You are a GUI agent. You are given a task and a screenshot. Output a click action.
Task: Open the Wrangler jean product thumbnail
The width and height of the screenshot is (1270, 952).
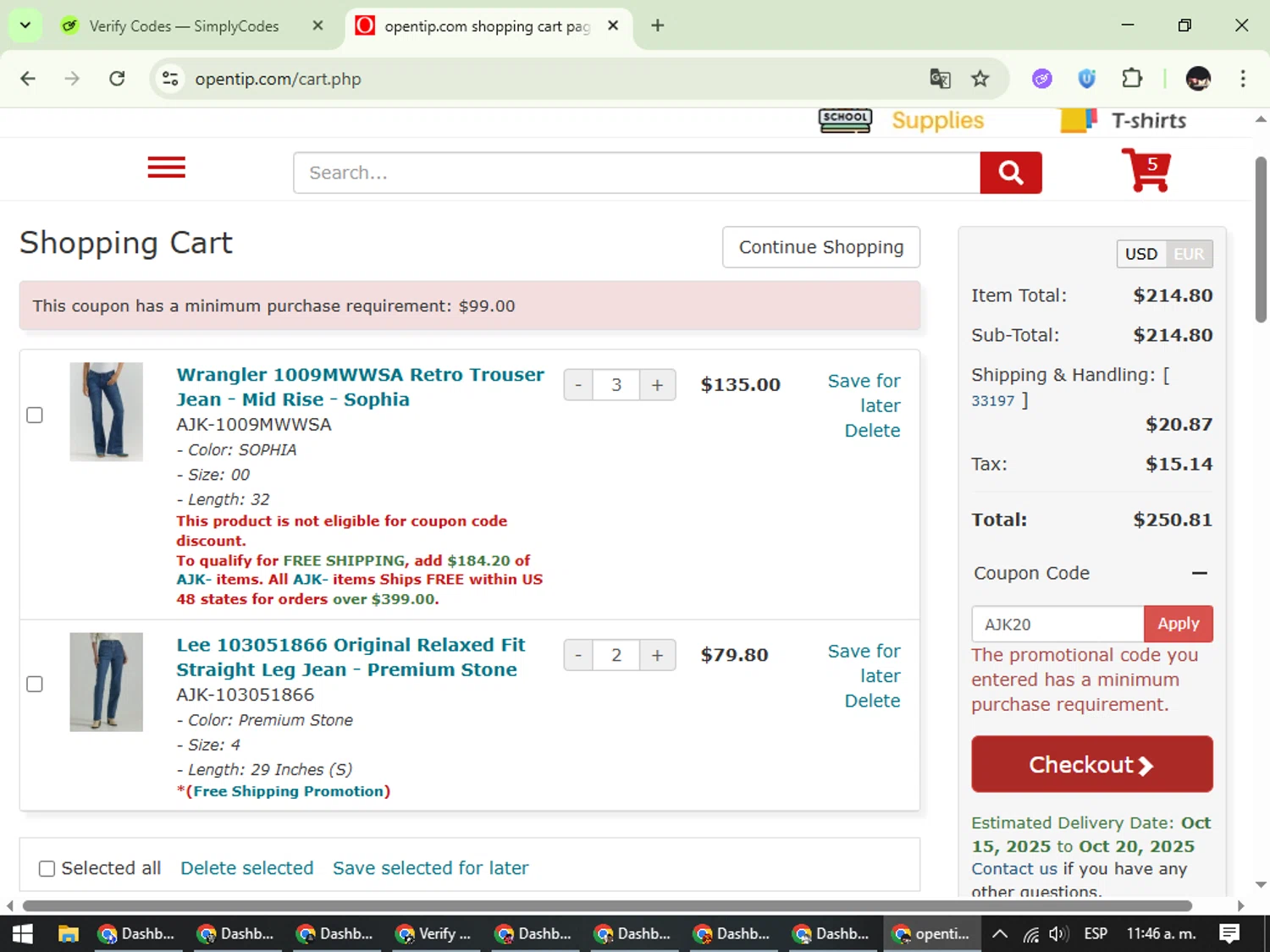pos(106,411)
